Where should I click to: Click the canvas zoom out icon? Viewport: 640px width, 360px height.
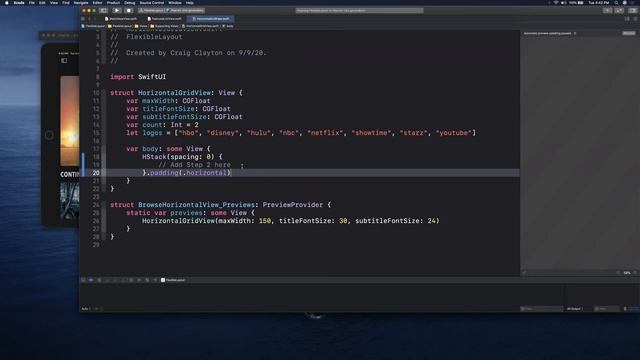[618, 273]
